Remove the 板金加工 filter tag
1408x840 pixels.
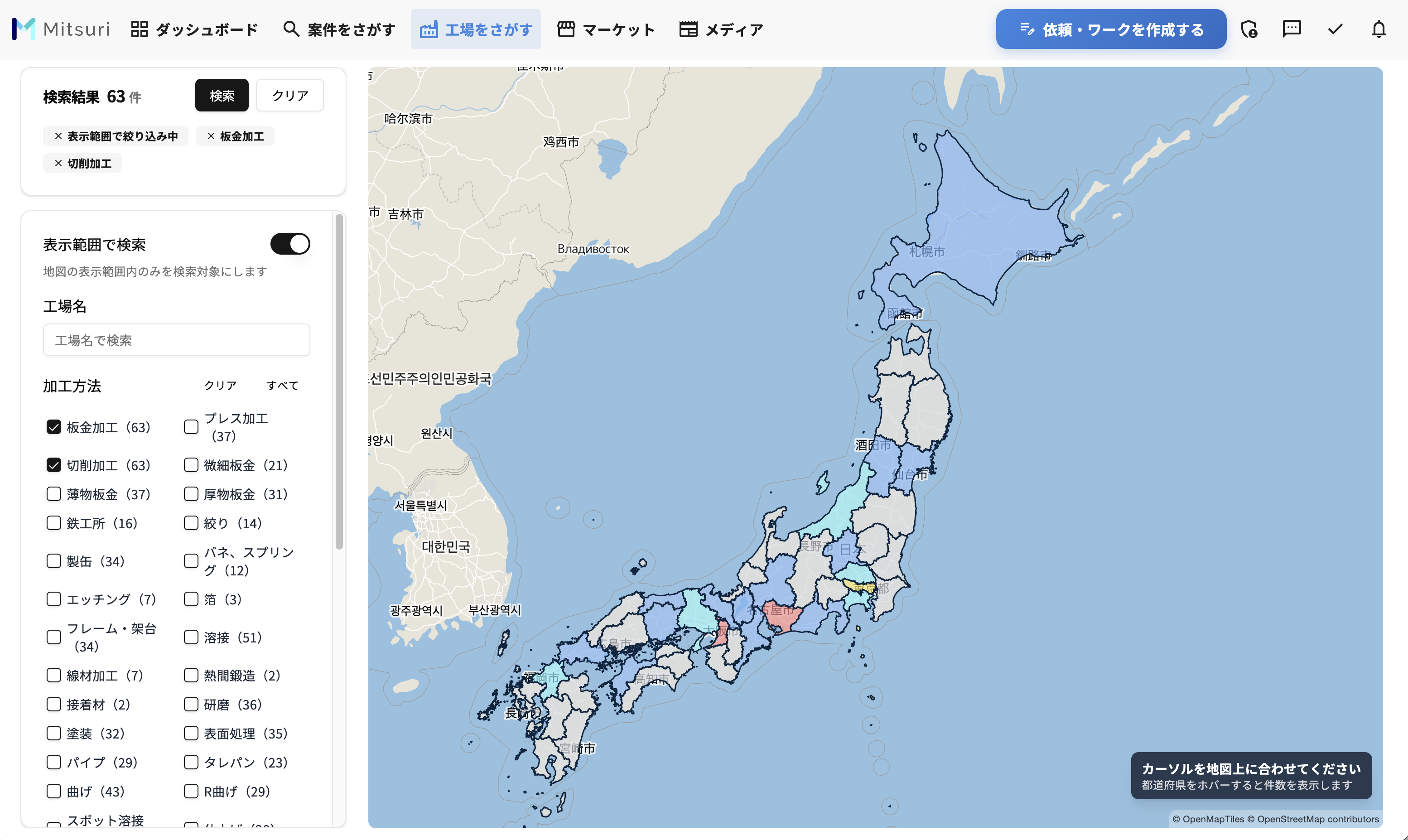(211, 136)
